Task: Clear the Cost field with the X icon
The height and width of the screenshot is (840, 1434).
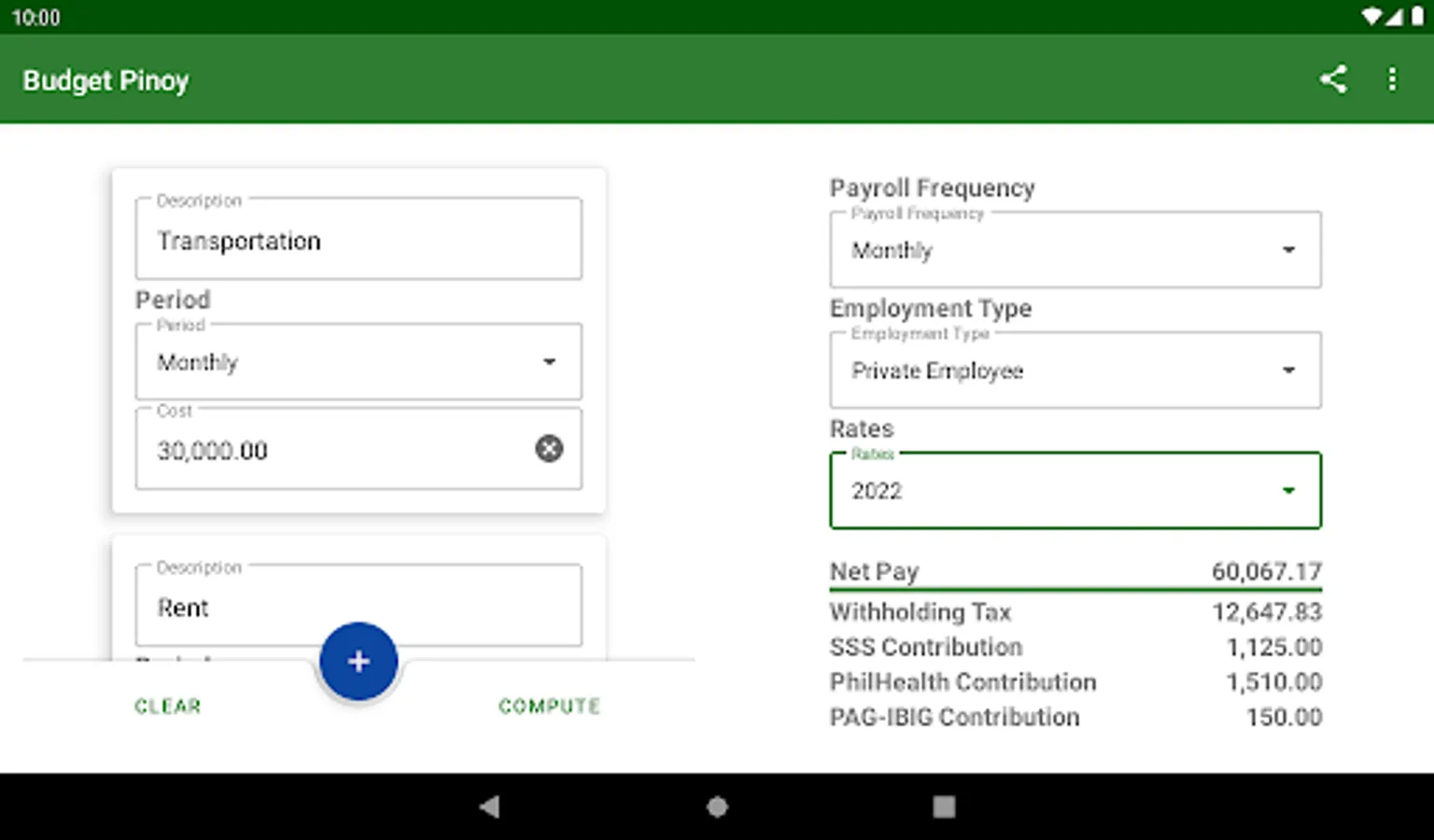Action: (x=549, y=449)
